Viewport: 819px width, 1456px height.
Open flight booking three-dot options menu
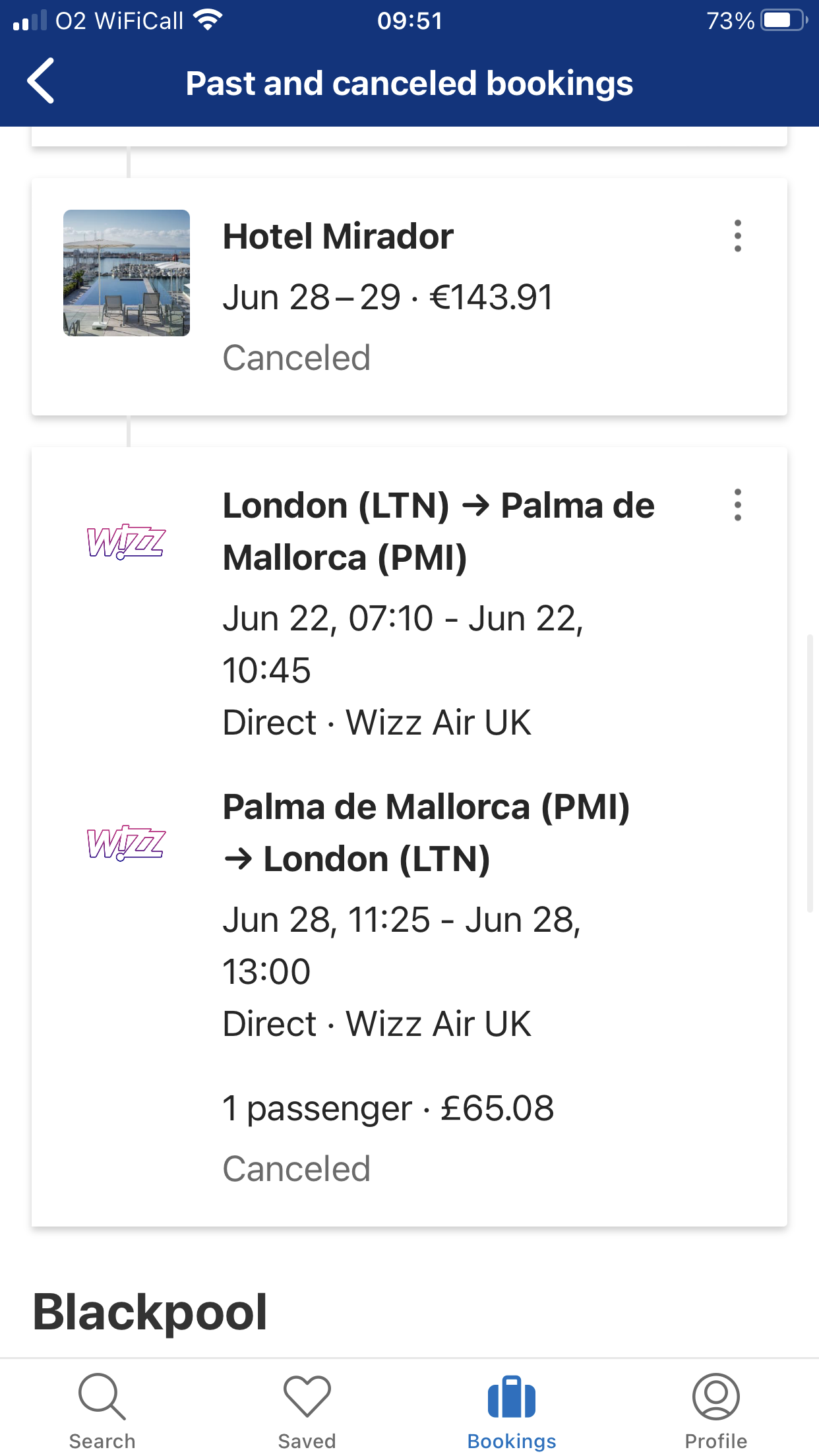[737, 505]
